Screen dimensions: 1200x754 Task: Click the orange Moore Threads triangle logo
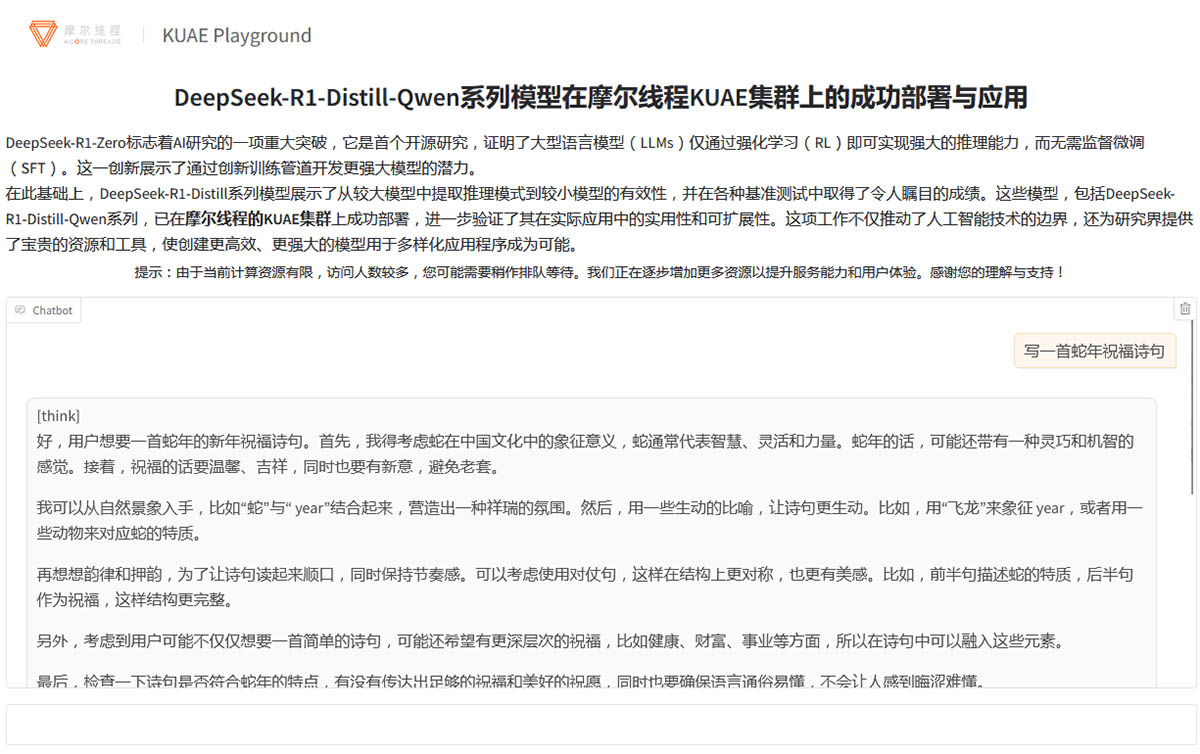[x=44, y=35]
